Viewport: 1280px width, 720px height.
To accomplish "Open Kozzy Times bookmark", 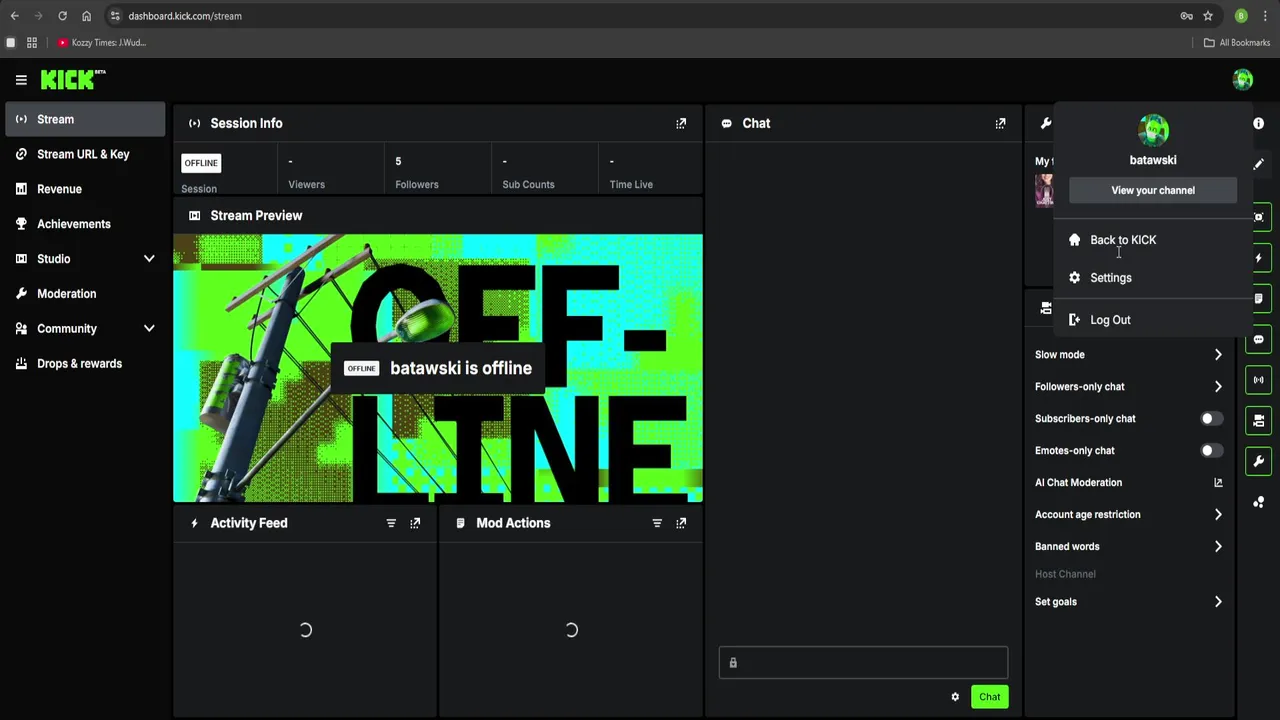I will click(x=101, y=43).
